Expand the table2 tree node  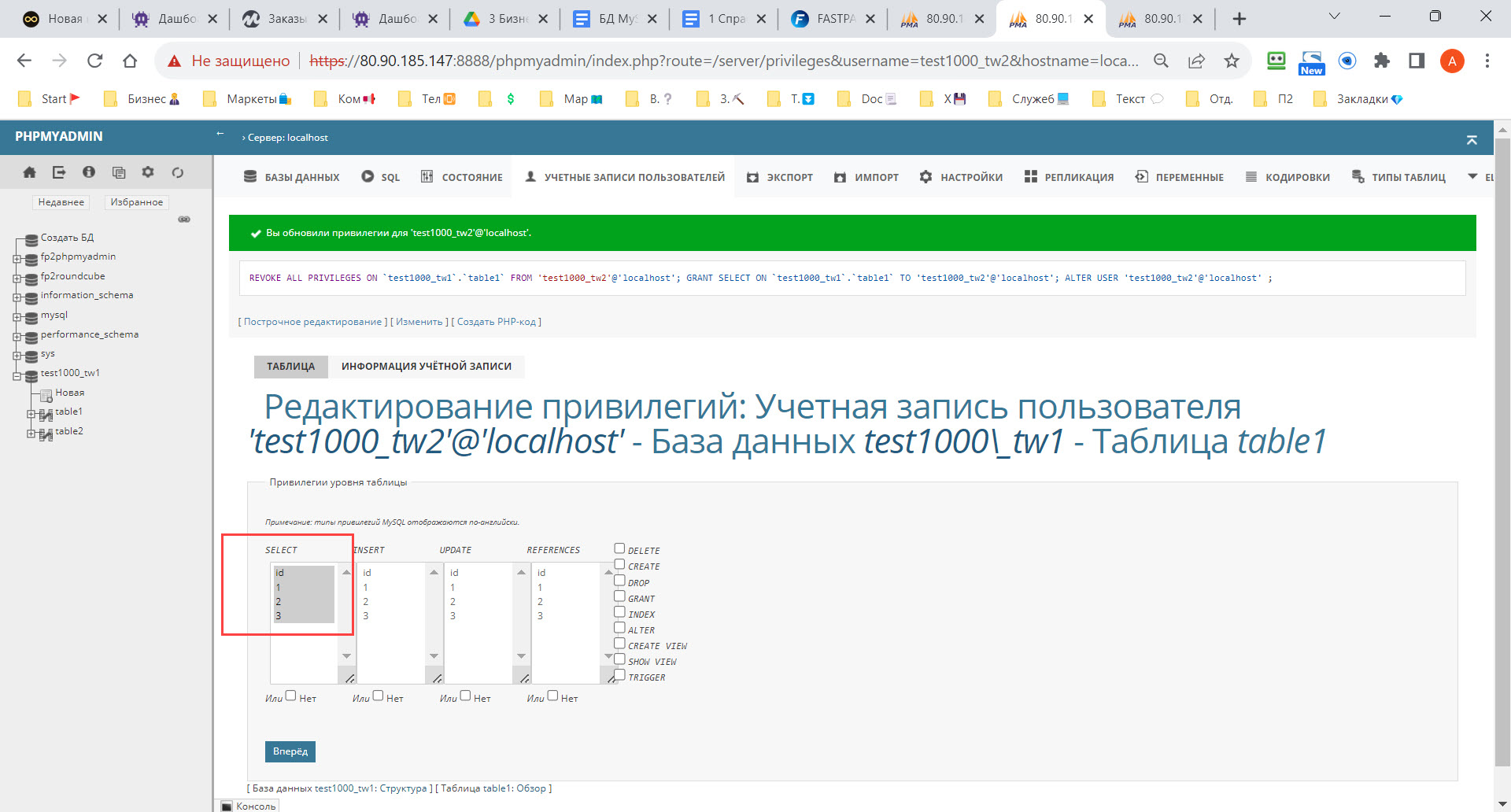point(31,434)
